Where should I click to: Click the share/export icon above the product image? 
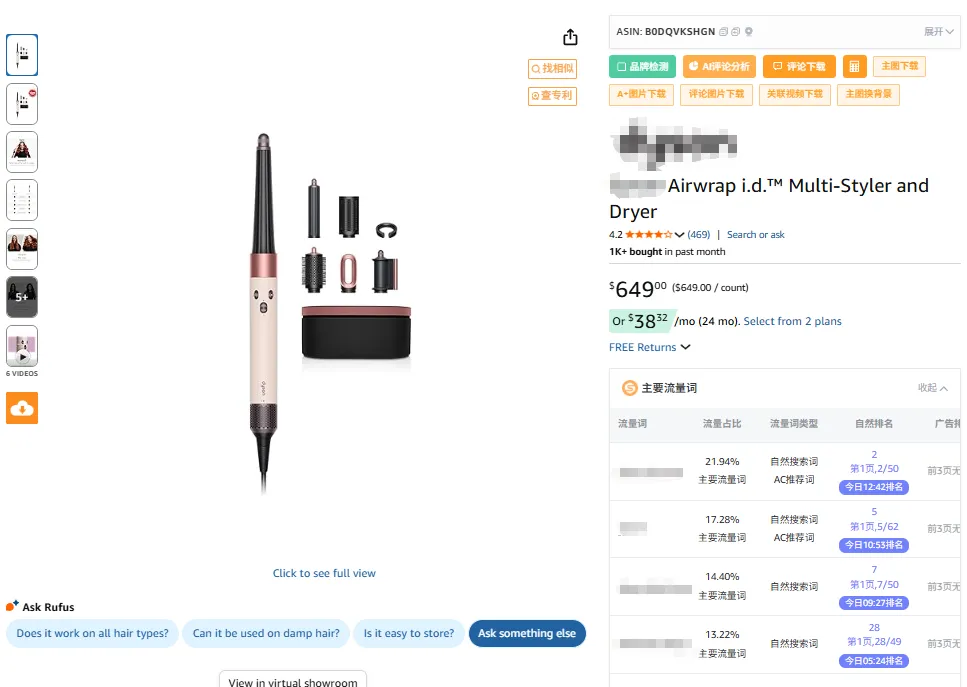tap(569, 36)
